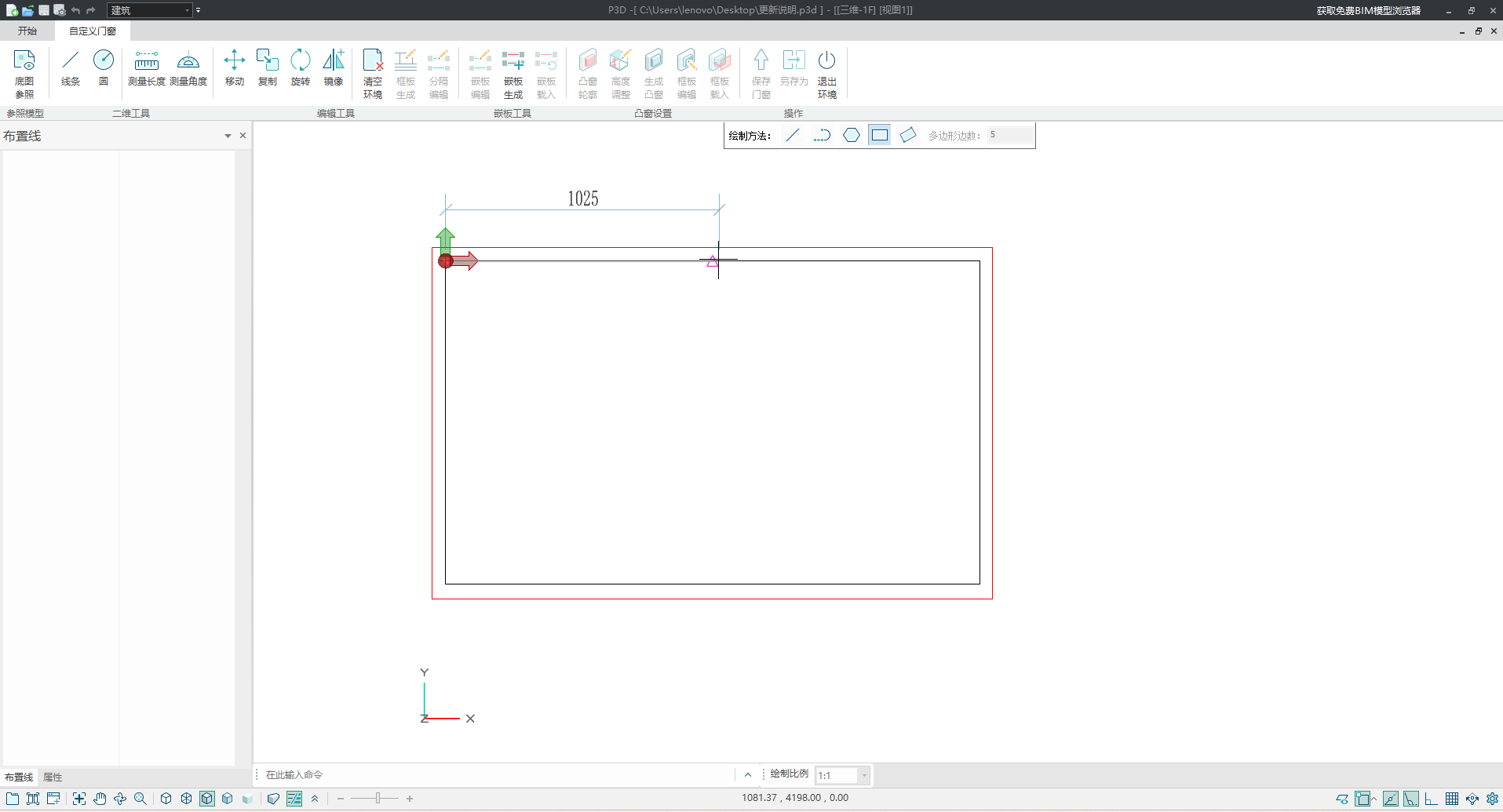Click the zoom slider handle in bottom bar
1503x812 pixels.
pyautogui.click(x=378, y=799)
